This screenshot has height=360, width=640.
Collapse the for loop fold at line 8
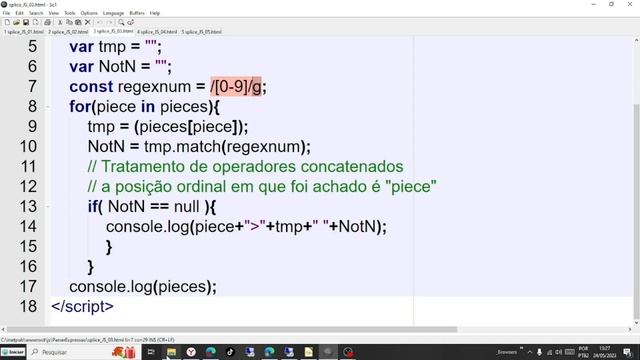click(48, 107)
